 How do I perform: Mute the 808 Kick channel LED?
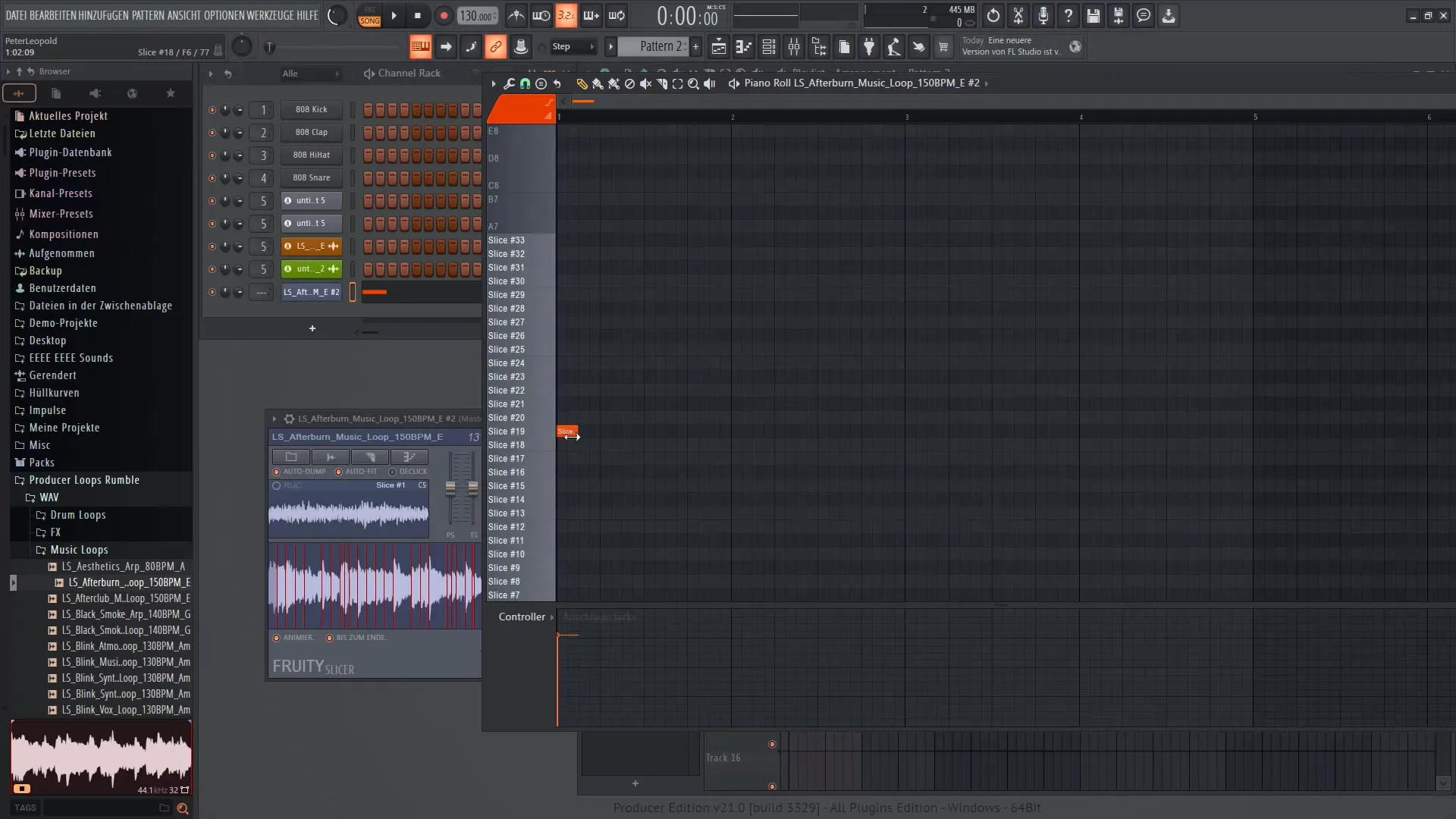(212, 110)
